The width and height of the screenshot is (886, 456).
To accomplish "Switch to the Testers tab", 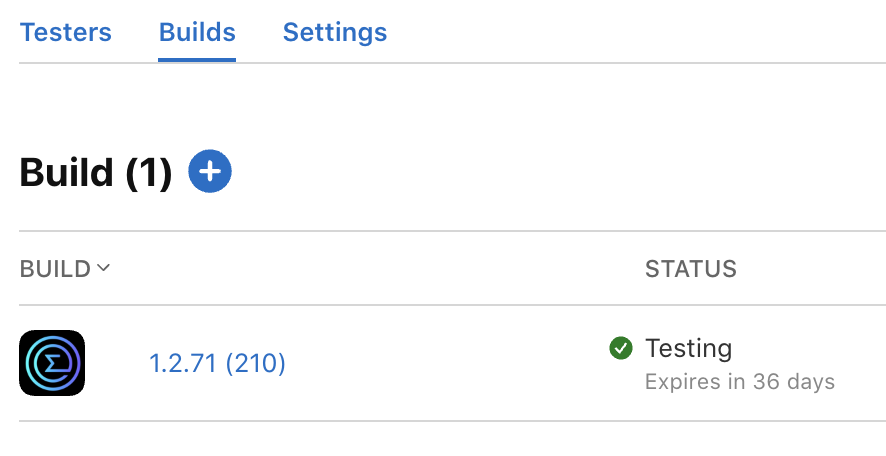I will (x=66, y=32).
